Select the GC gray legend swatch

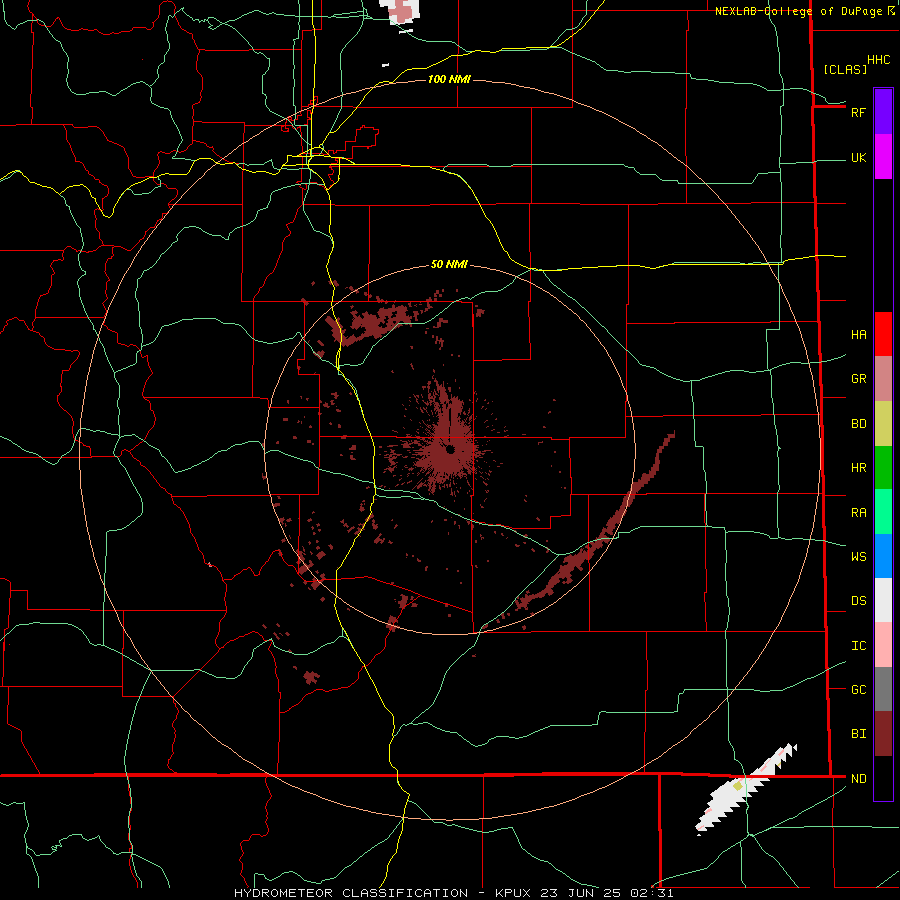(883, 689)
